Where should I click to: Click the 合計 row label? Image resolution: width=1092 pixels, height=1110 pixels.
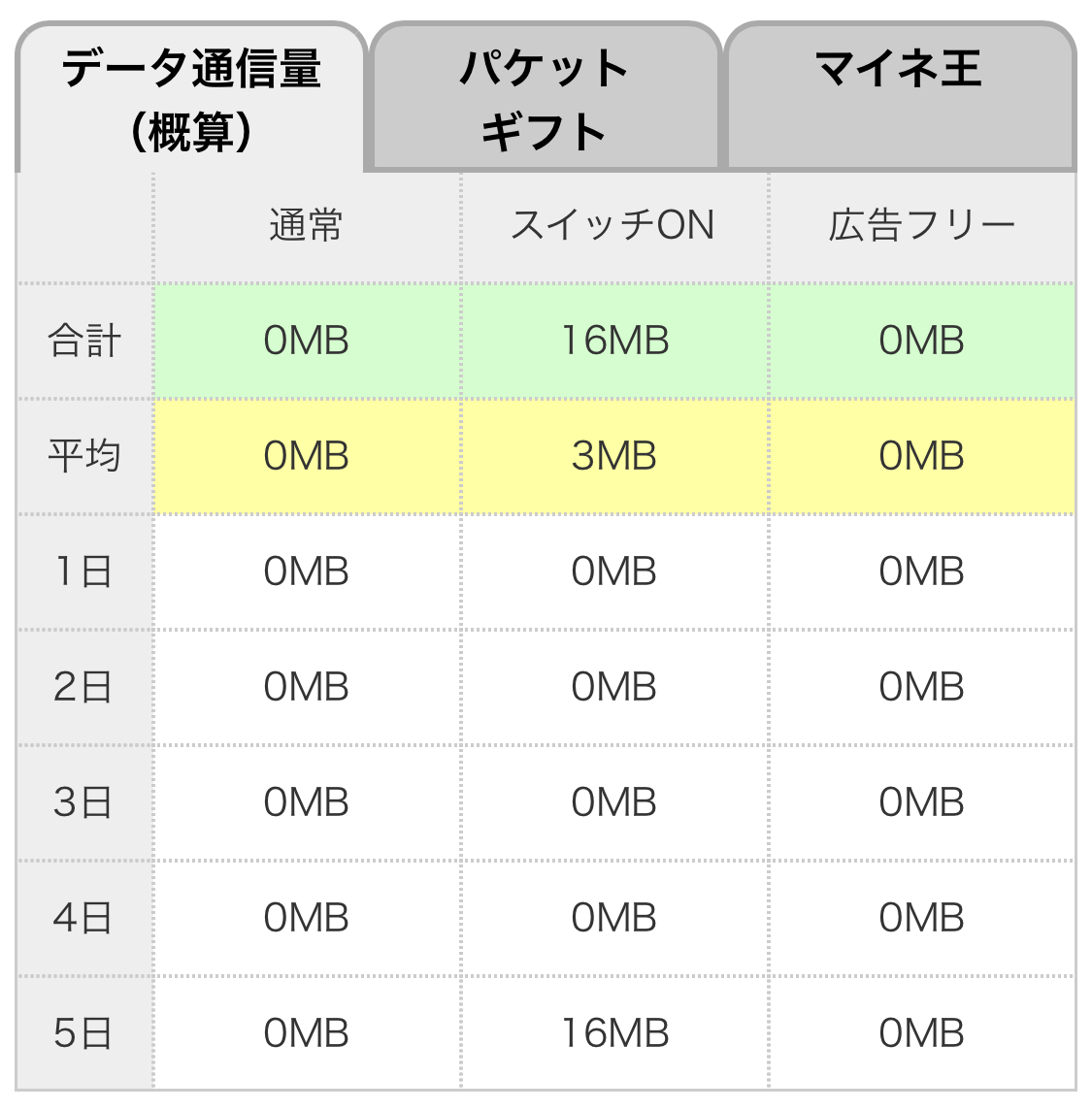pos(84,342)
